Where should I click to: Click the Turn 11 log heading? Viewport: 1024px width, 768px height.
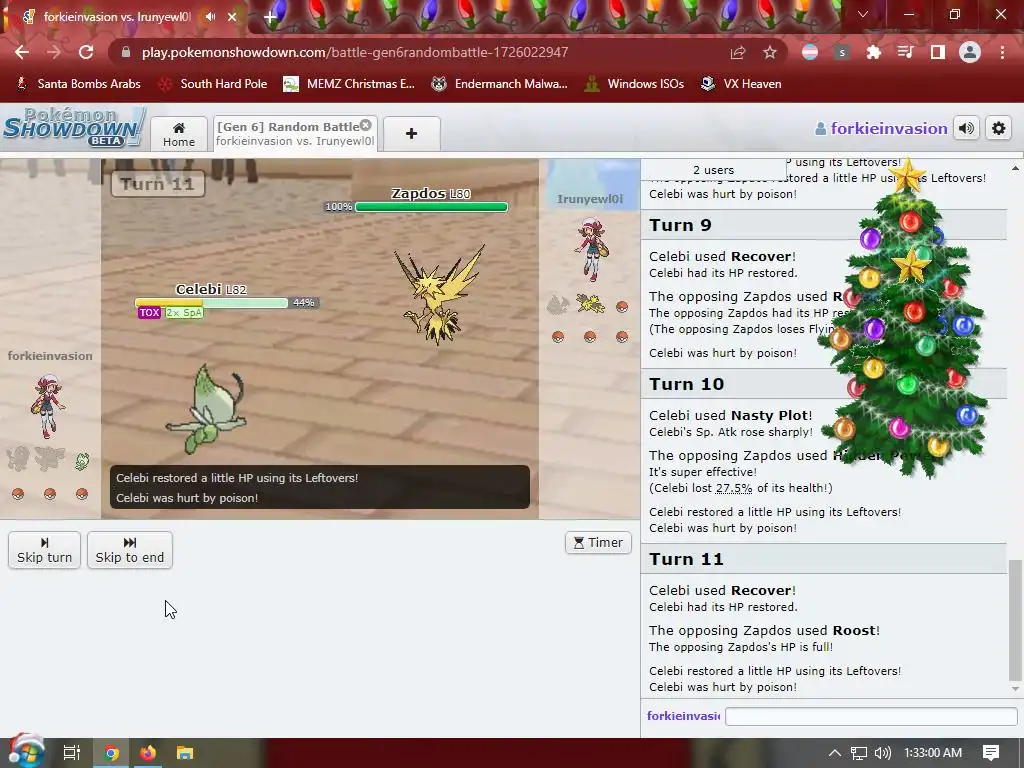click(x=686, y=559)
